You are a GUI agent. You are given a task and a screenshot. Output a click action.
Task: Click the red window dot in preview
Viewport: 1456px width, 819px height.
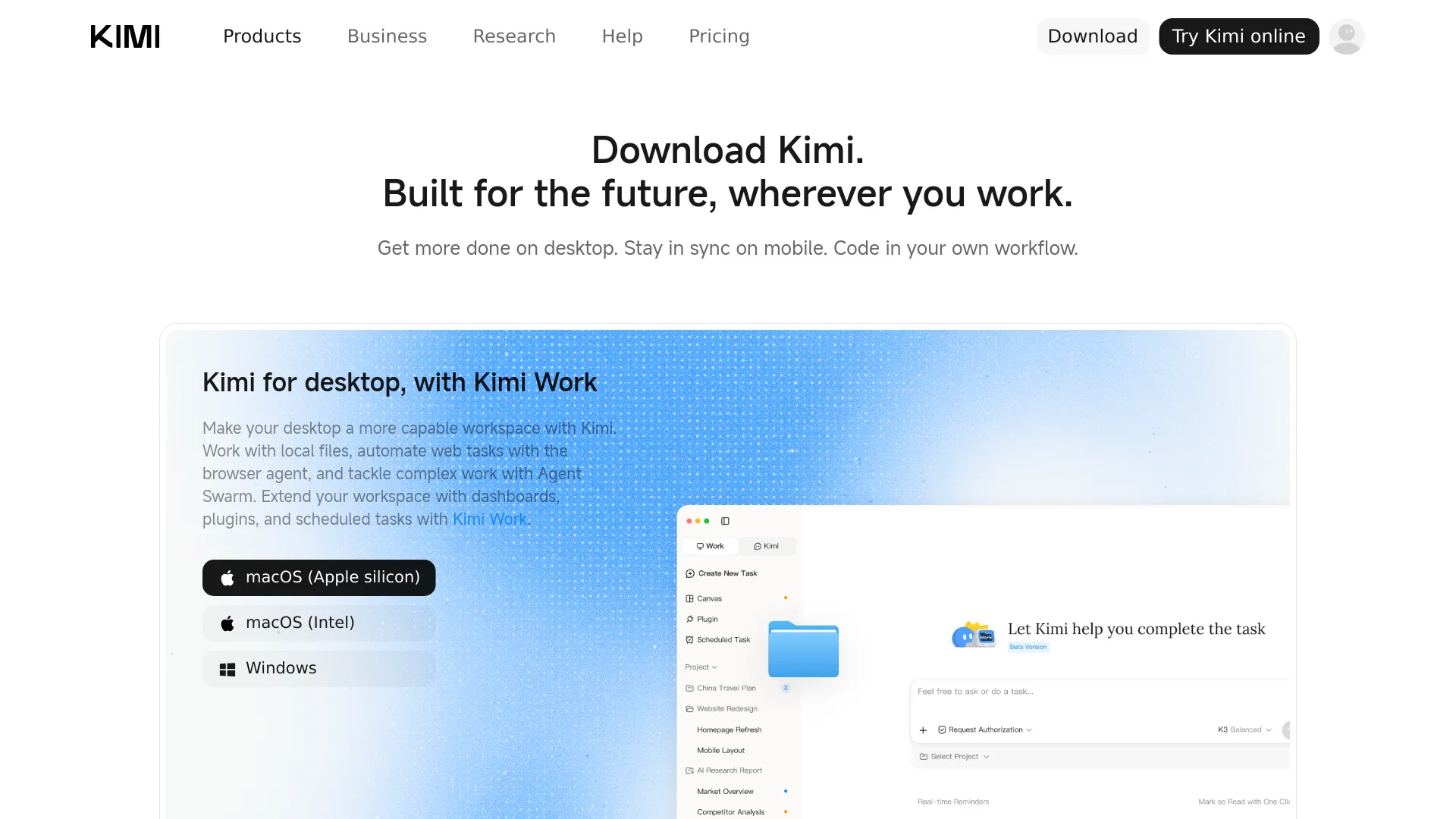[x=689, y=521]
